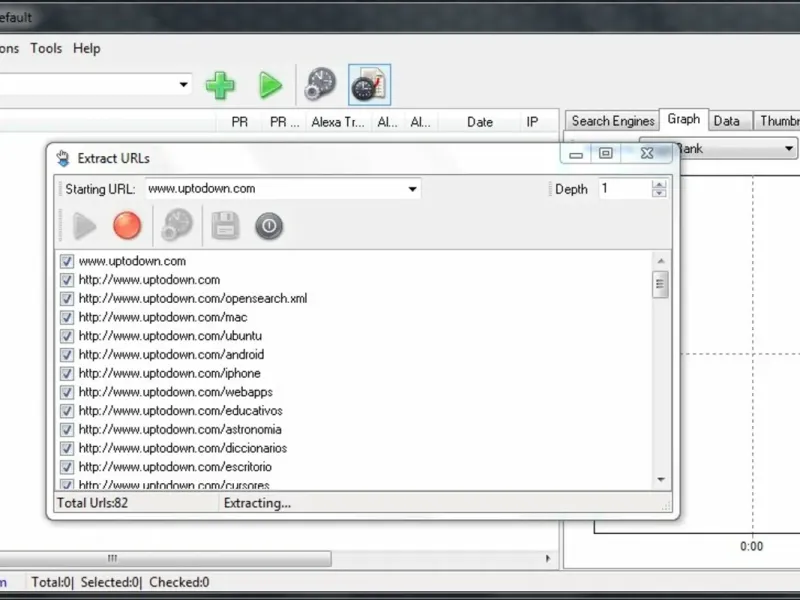The height and width of the screenshot is (600, 800).
Task: Increase the Depth value with up arrow
Action: point(659,185)
